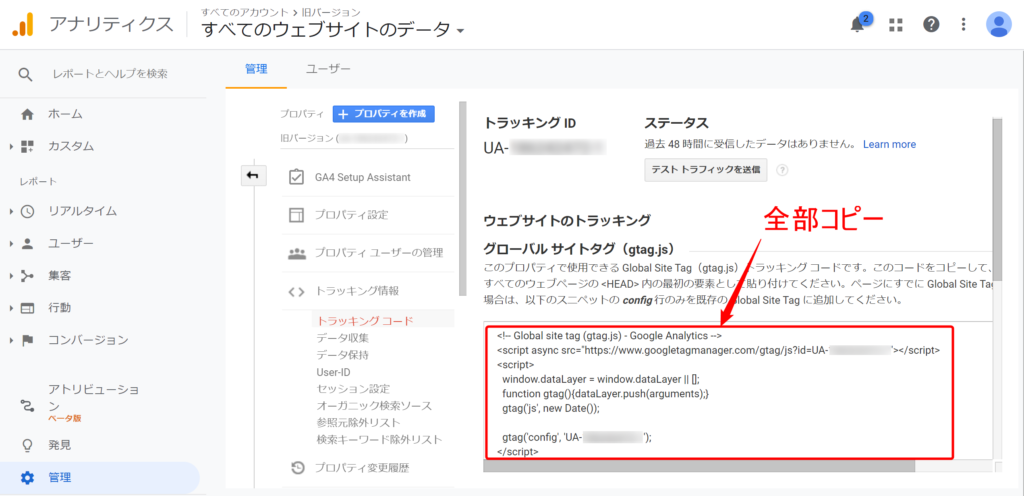Click the 発見 label in the sidebar
Viewport: 1024px width, 496px height.
[x=59, y=445]
